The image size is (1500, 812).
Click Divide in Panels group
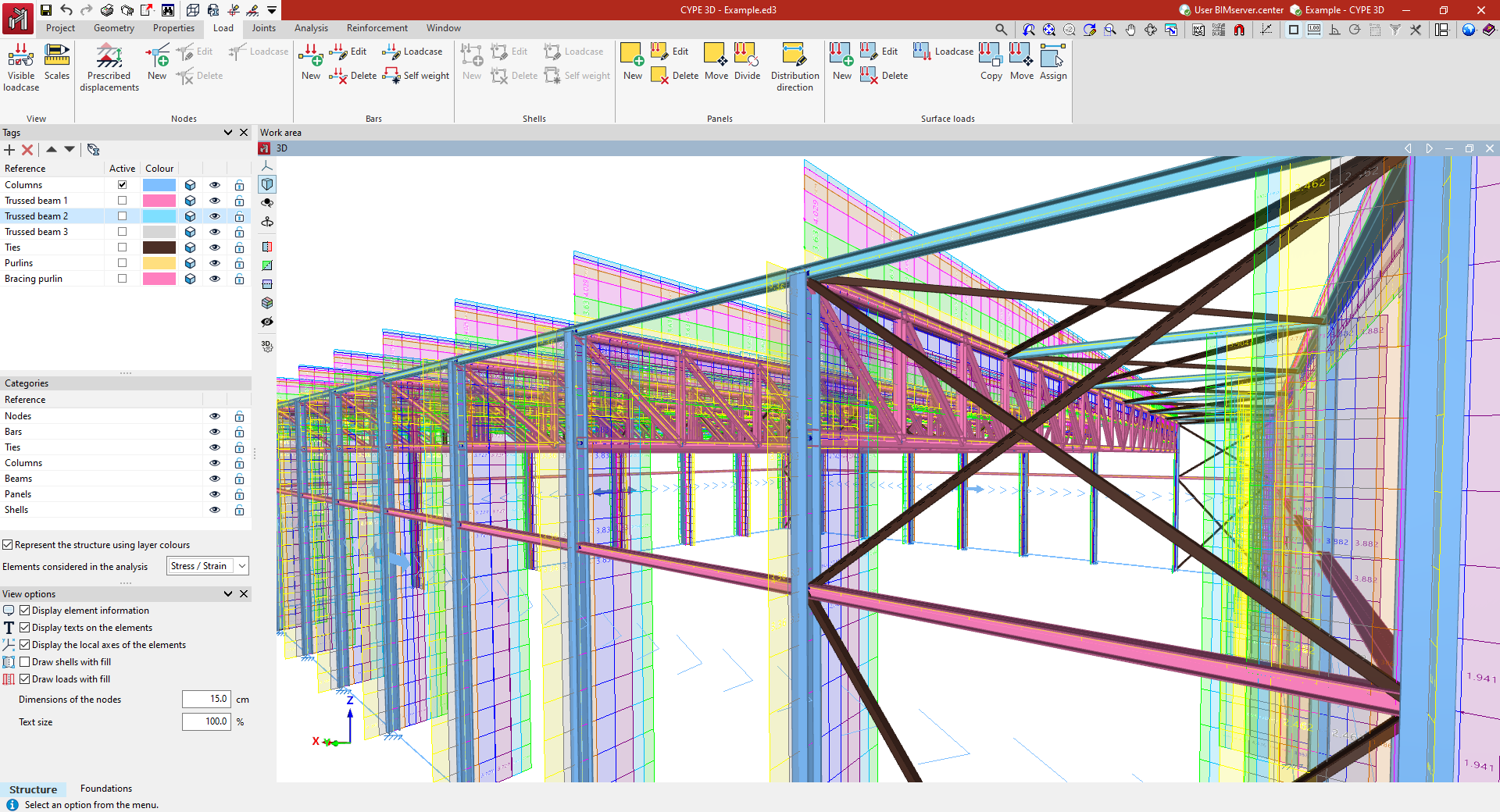pyautogui.click(x=747, y=62)
